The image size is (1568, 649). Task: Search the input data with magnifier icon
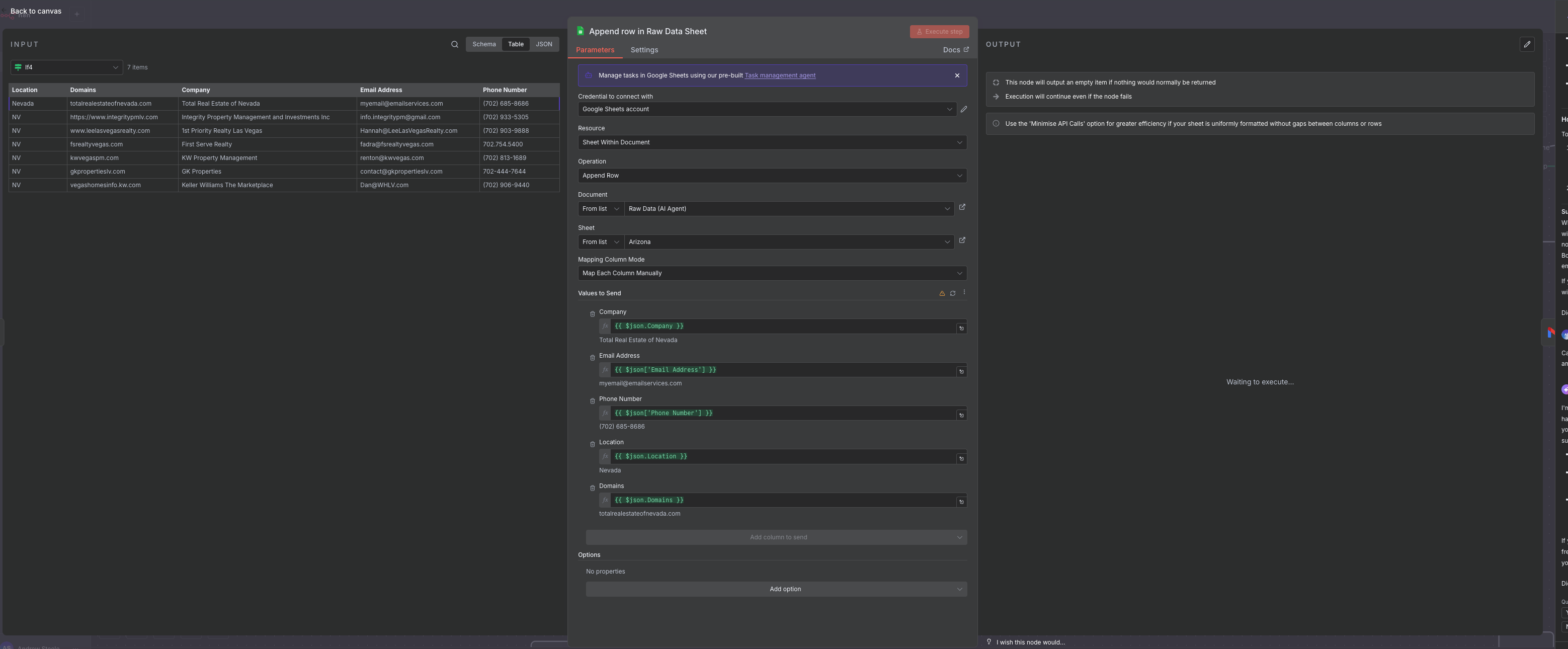click(454, 44)
